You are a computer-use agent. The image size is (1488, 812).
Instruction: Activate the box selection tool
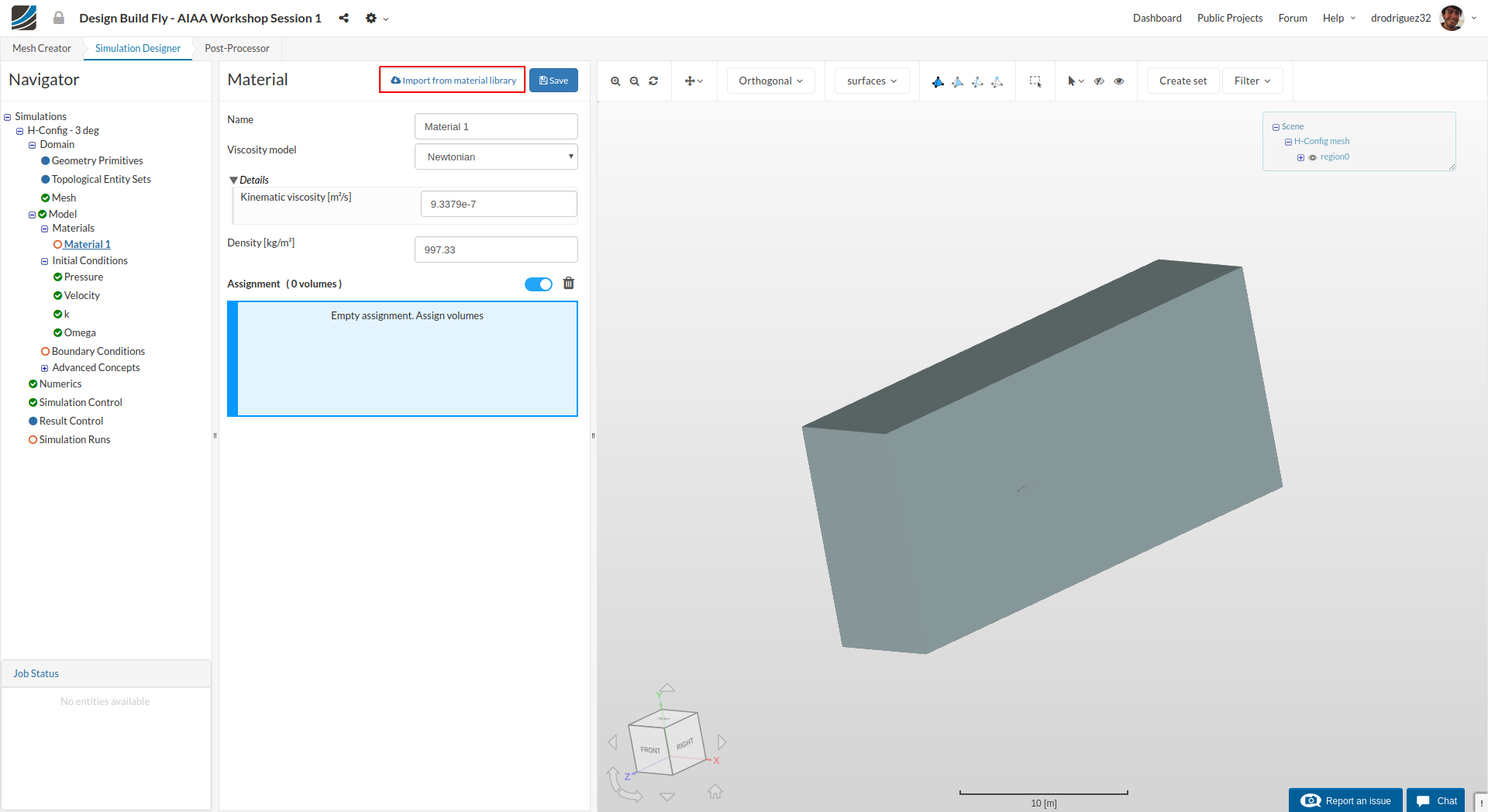1035,81
